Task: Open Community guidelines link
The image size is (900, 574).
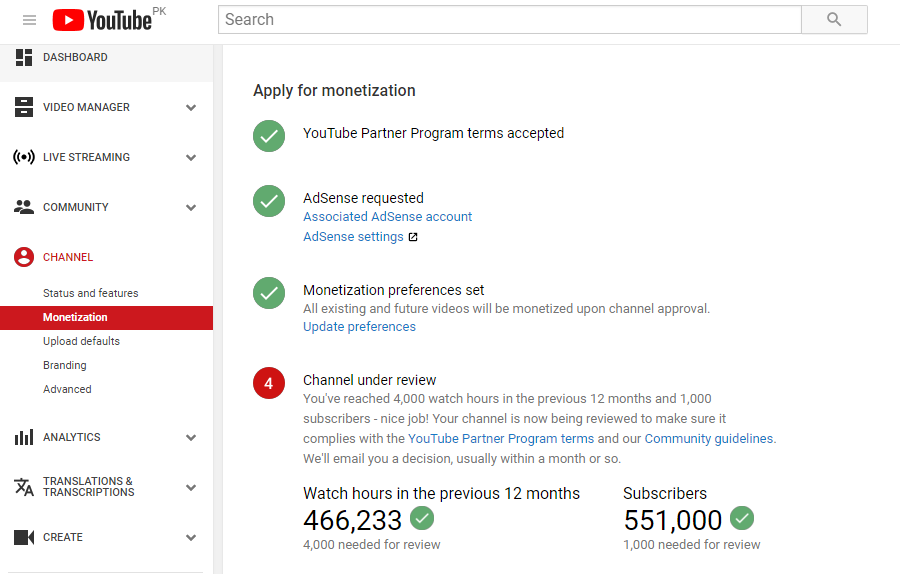Action: click(709, 439)
